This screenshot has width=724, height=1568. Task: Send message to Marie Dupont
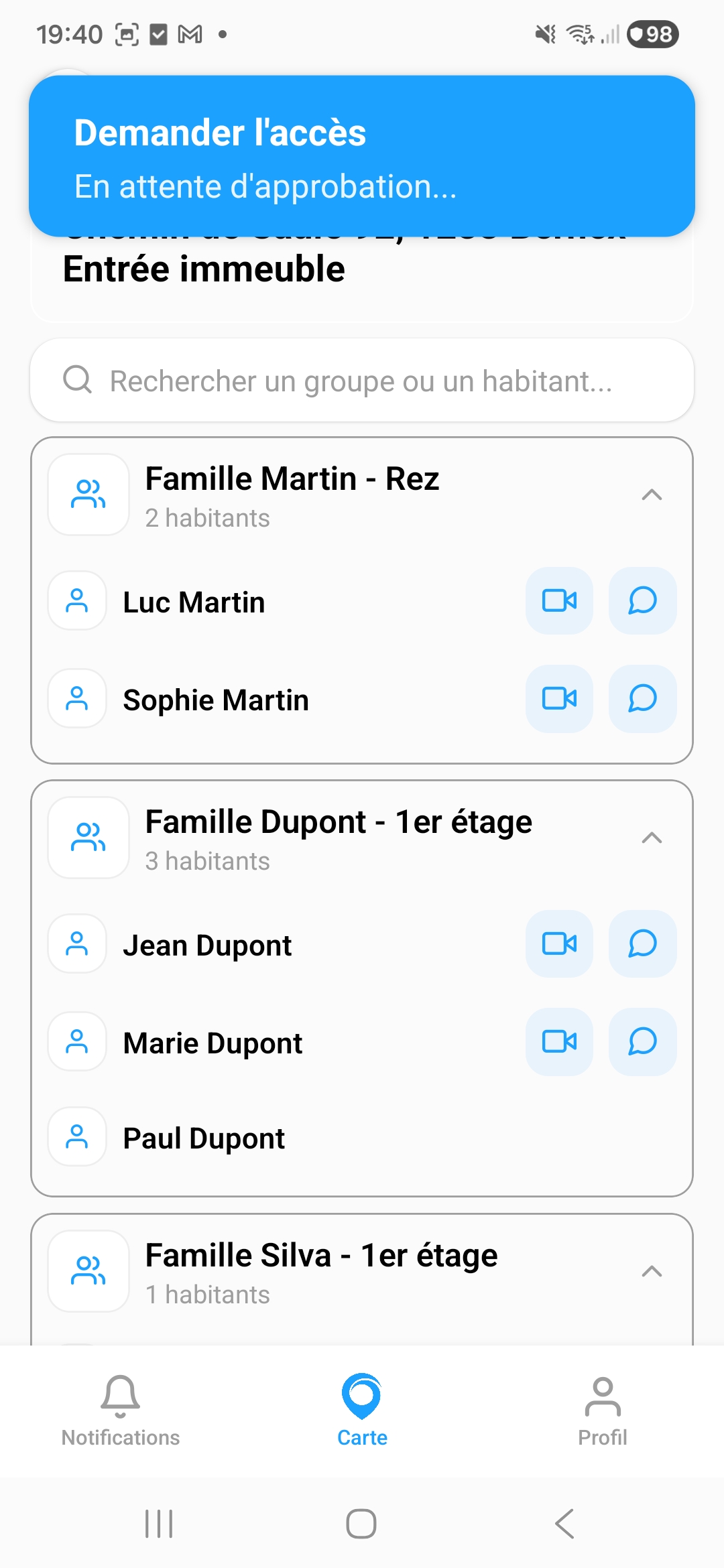pyautogui.click(x=642, y=1041)
